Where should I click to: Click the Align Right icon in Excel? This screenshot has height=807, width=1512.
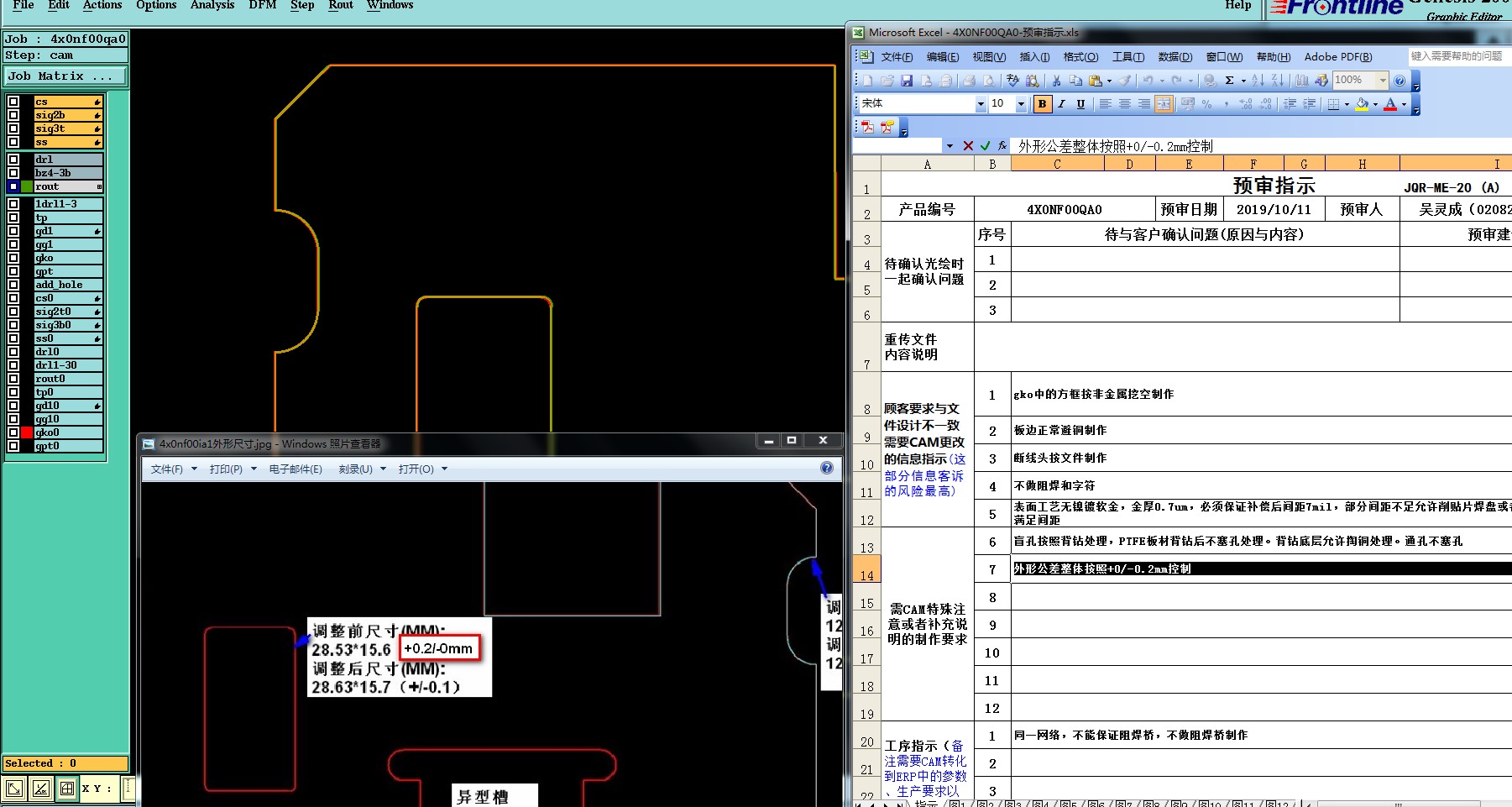pyautogui.click(x=1143, y=104)
